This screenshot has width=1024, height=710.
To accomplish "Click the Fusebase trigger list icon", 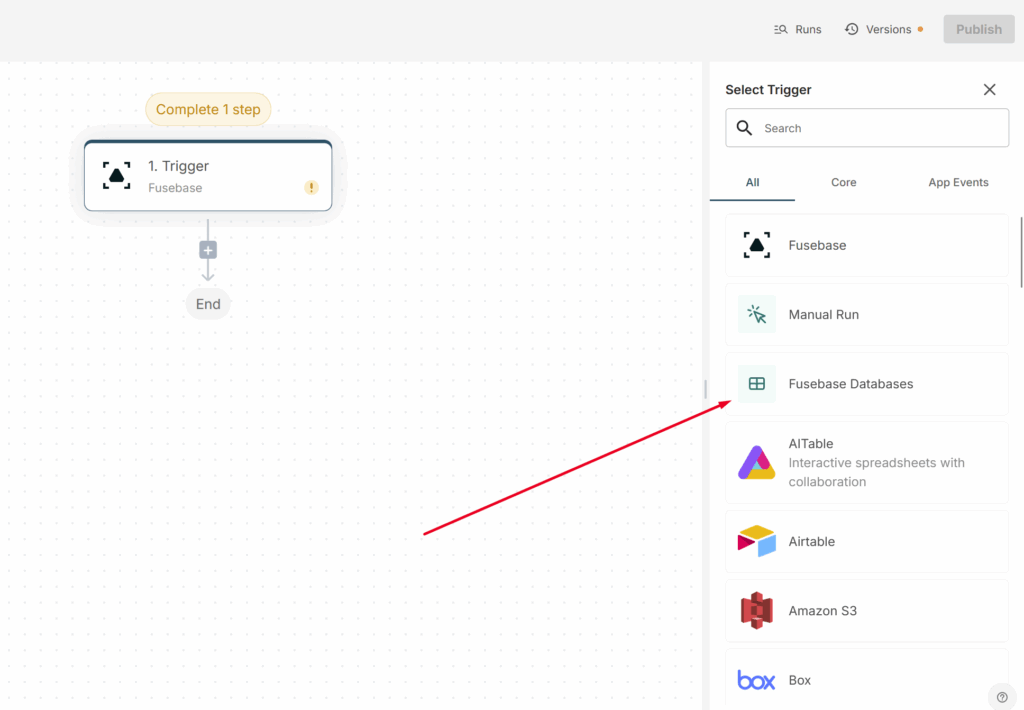I will point(757,245).
